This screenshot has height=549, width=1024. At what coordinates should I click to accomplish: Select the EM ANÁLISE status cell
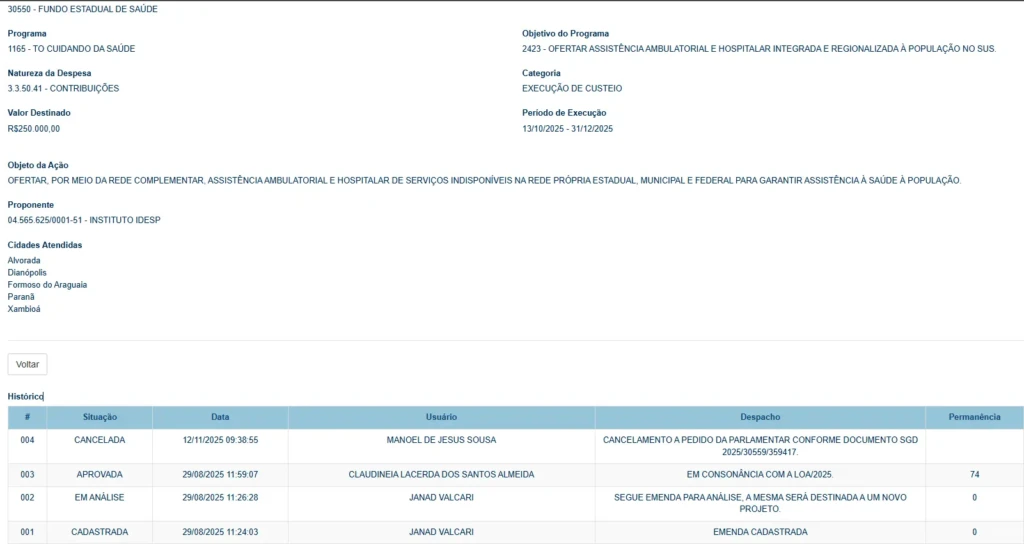(99, 497)
